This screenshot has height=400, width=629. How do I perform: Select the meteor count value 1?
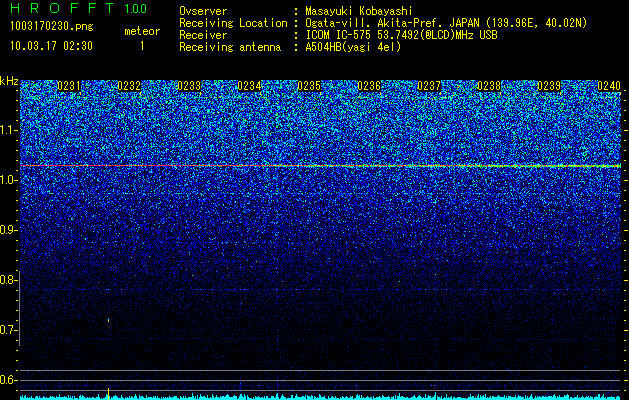(142, 46)
